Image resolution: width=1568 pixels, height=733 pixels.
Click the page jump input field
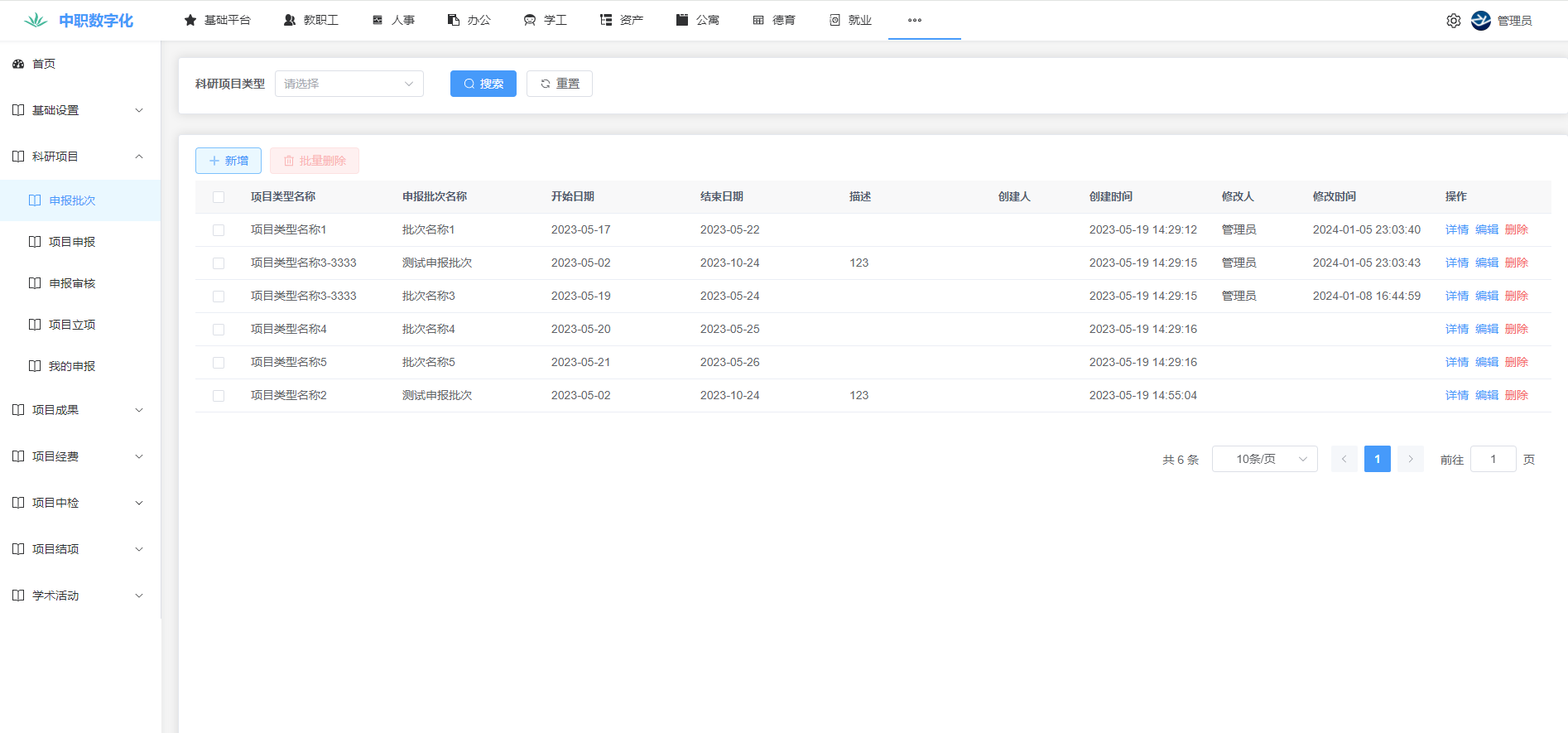1493,459
